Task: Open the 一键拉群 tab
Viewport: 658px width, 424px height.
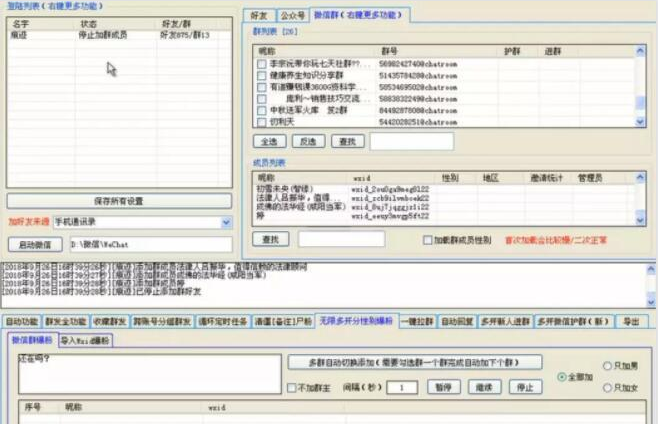Action: click(417, 322)
